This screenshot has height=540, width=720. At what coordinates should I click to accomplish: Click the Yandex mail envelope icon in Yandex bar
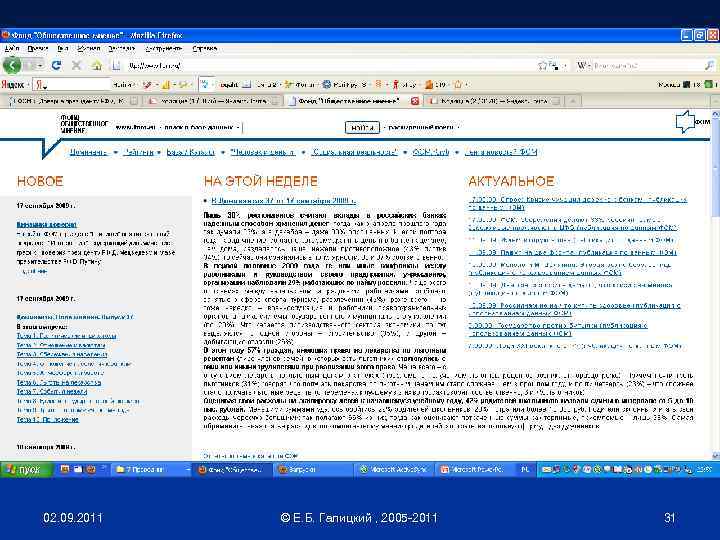[x=247, y=84]
